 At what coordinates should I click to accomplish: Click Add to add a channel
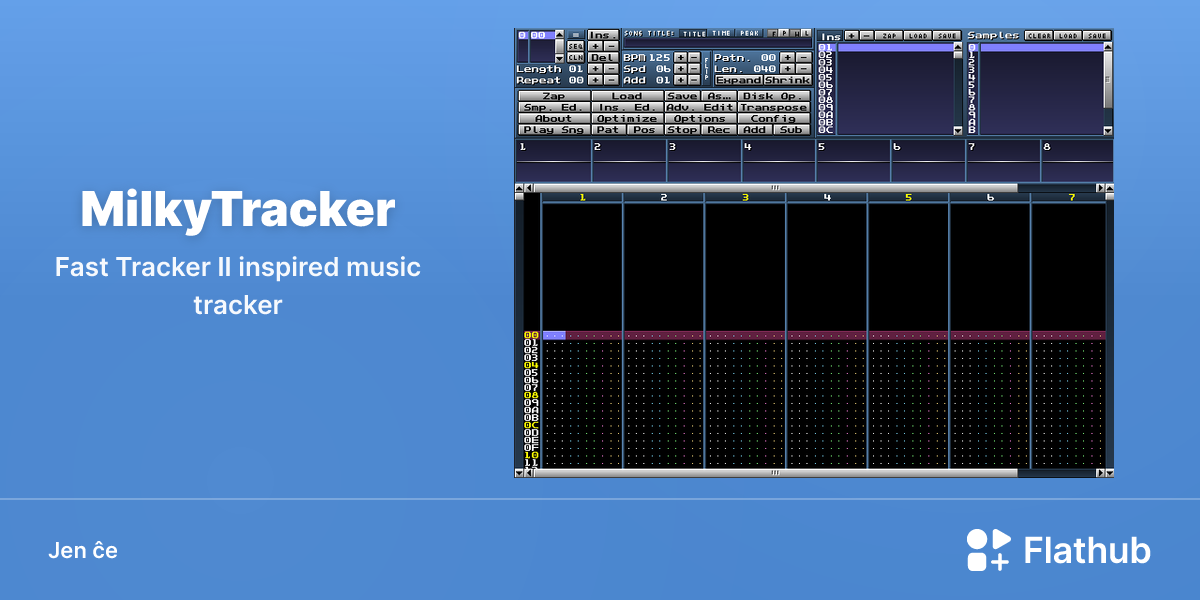[755, 130]
